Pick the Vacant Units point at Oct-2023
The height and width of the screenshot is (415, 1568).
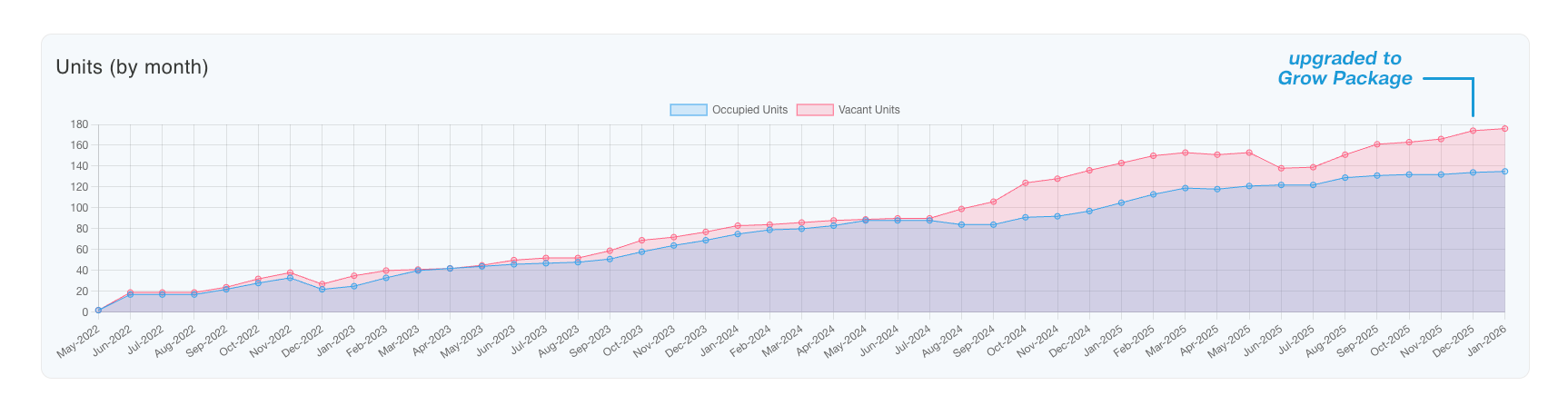pos(641,241)
